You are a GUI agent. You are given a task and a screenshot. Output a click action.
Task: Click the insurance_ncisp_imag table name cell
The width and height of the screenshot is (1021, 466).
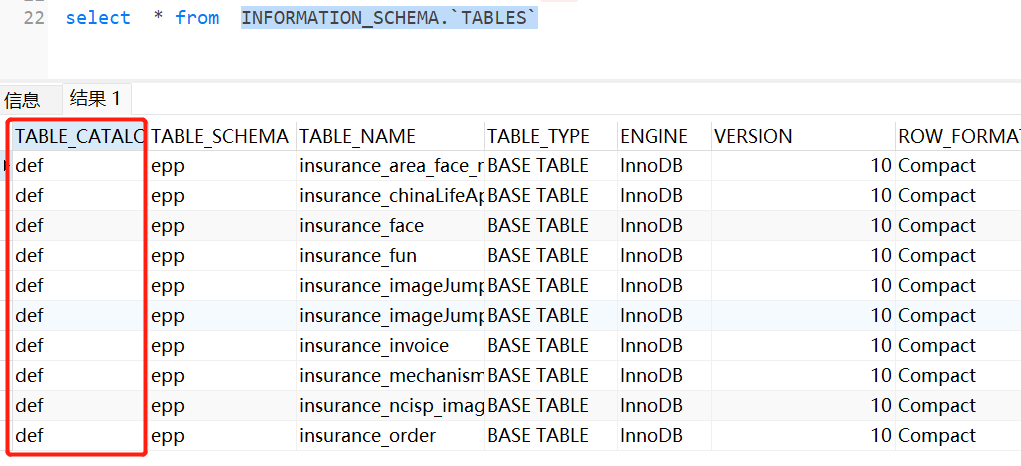[x=391, y=406]
